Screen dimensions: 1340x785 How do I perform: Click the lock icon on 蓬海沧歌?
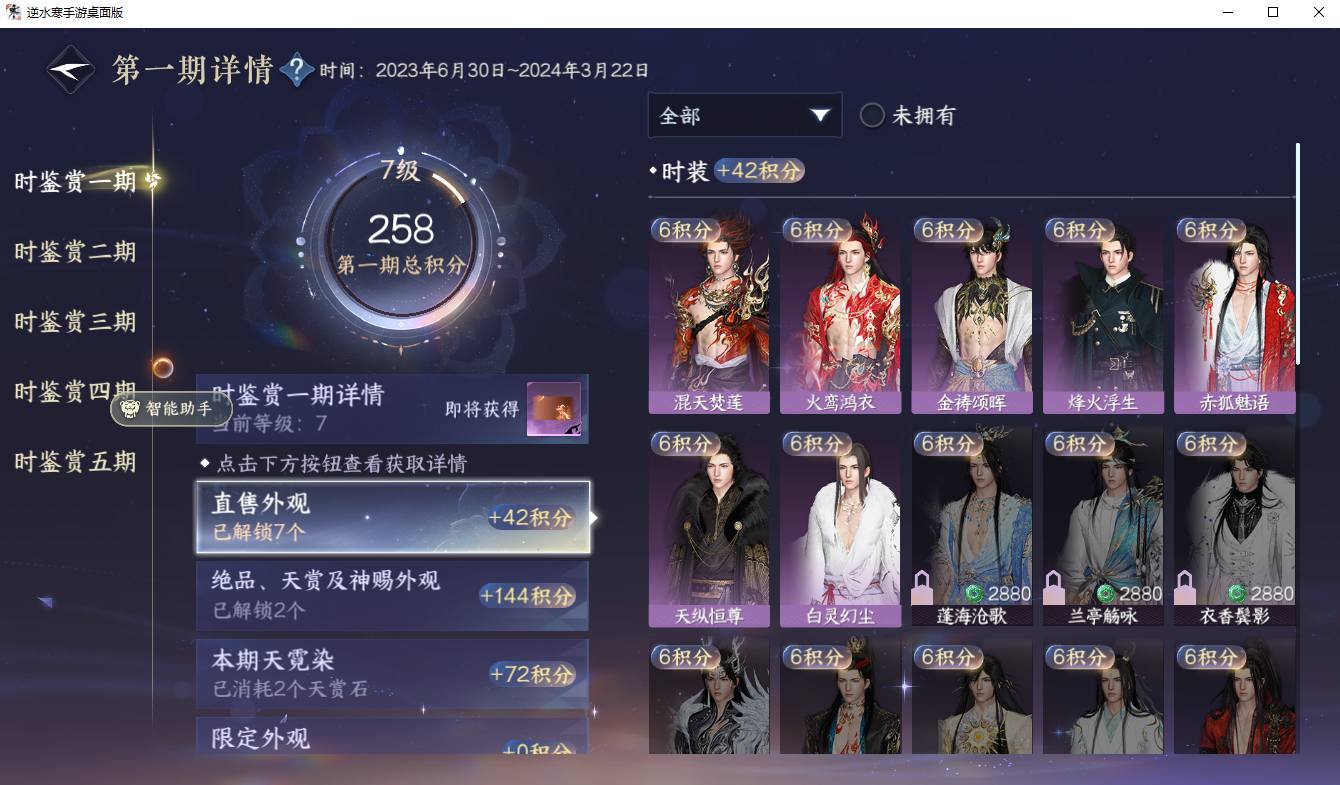click(923, 587)
